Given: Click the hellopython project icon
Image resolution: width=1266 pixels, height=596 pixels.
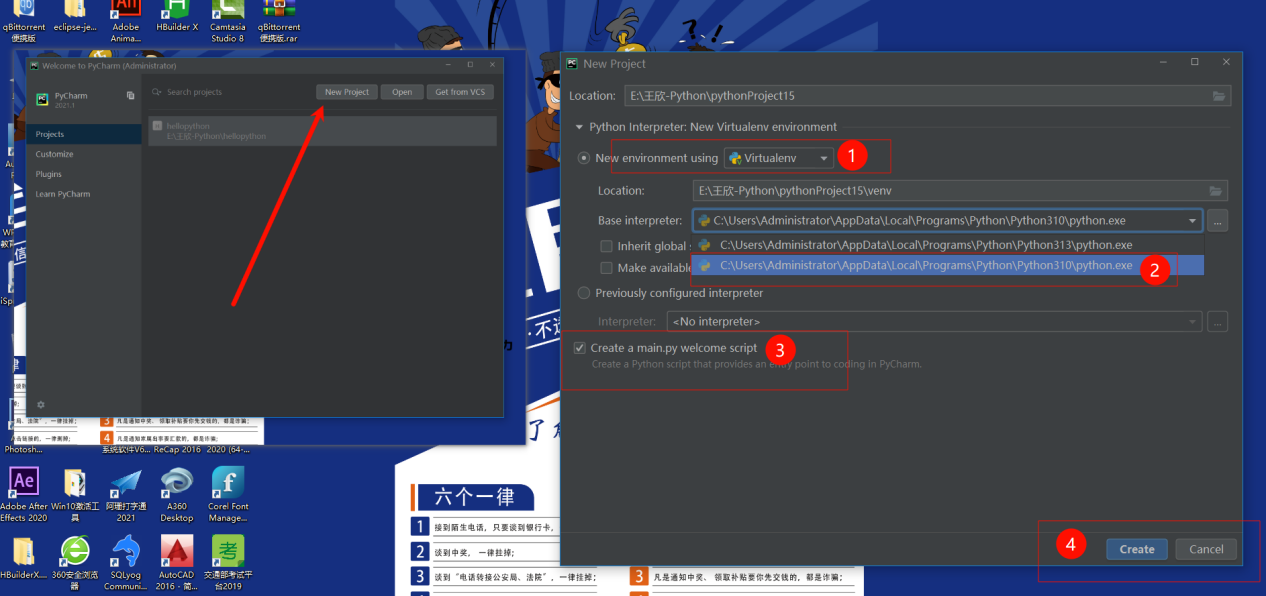Looking at the screenshot, I should click(x=157, y=126).
